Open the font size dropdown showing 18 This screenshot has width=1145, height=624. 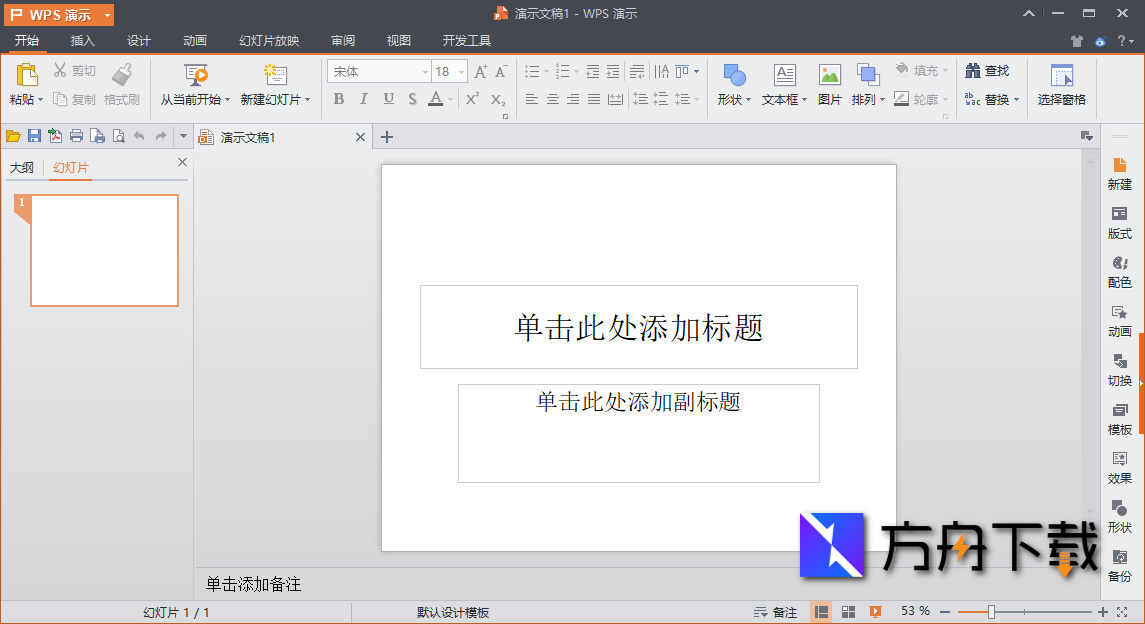(460, 71)
